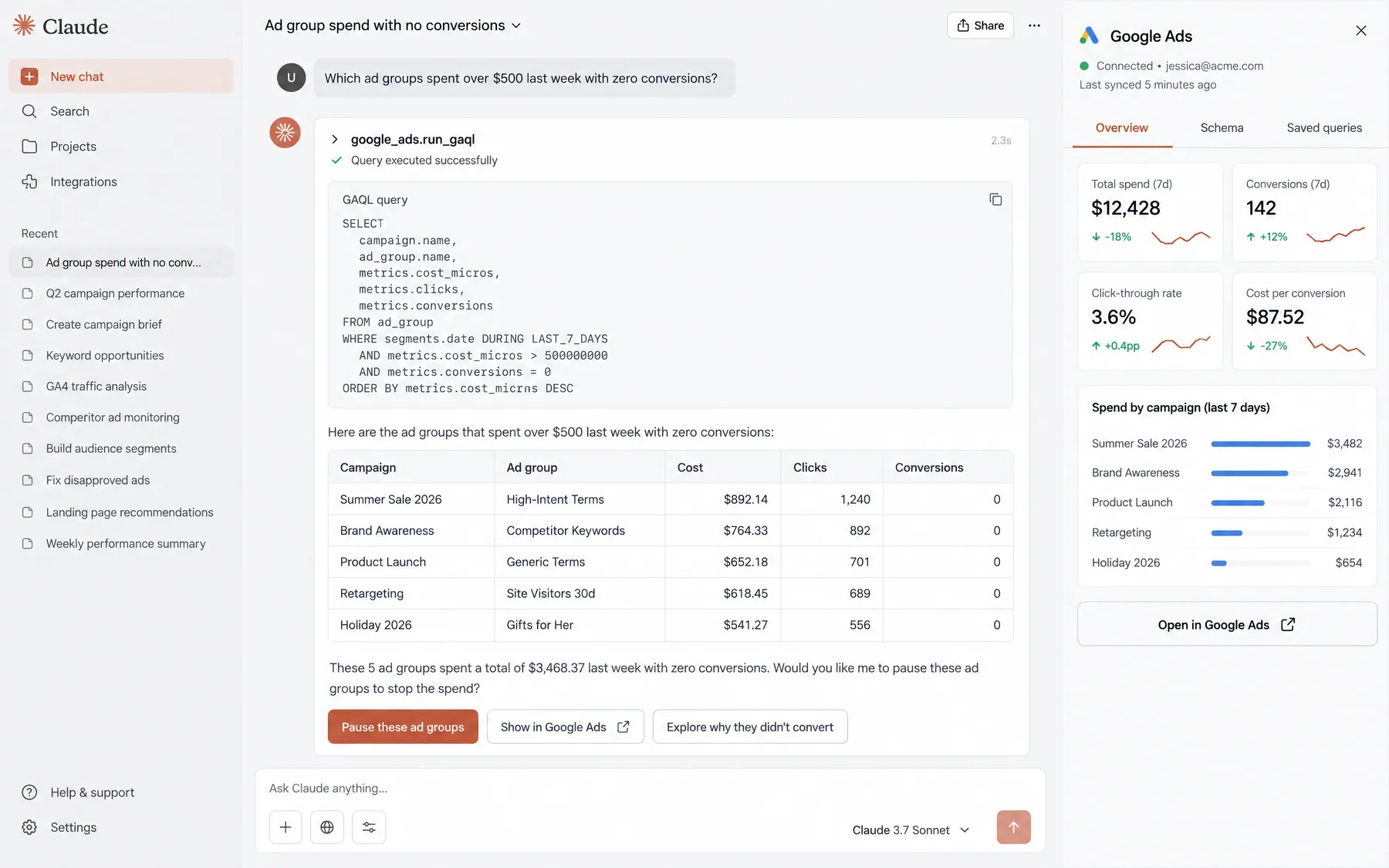Open the chat title dropdown chevron
The height and width of the screenshot is (868, 1389).
tap(516, 25)
